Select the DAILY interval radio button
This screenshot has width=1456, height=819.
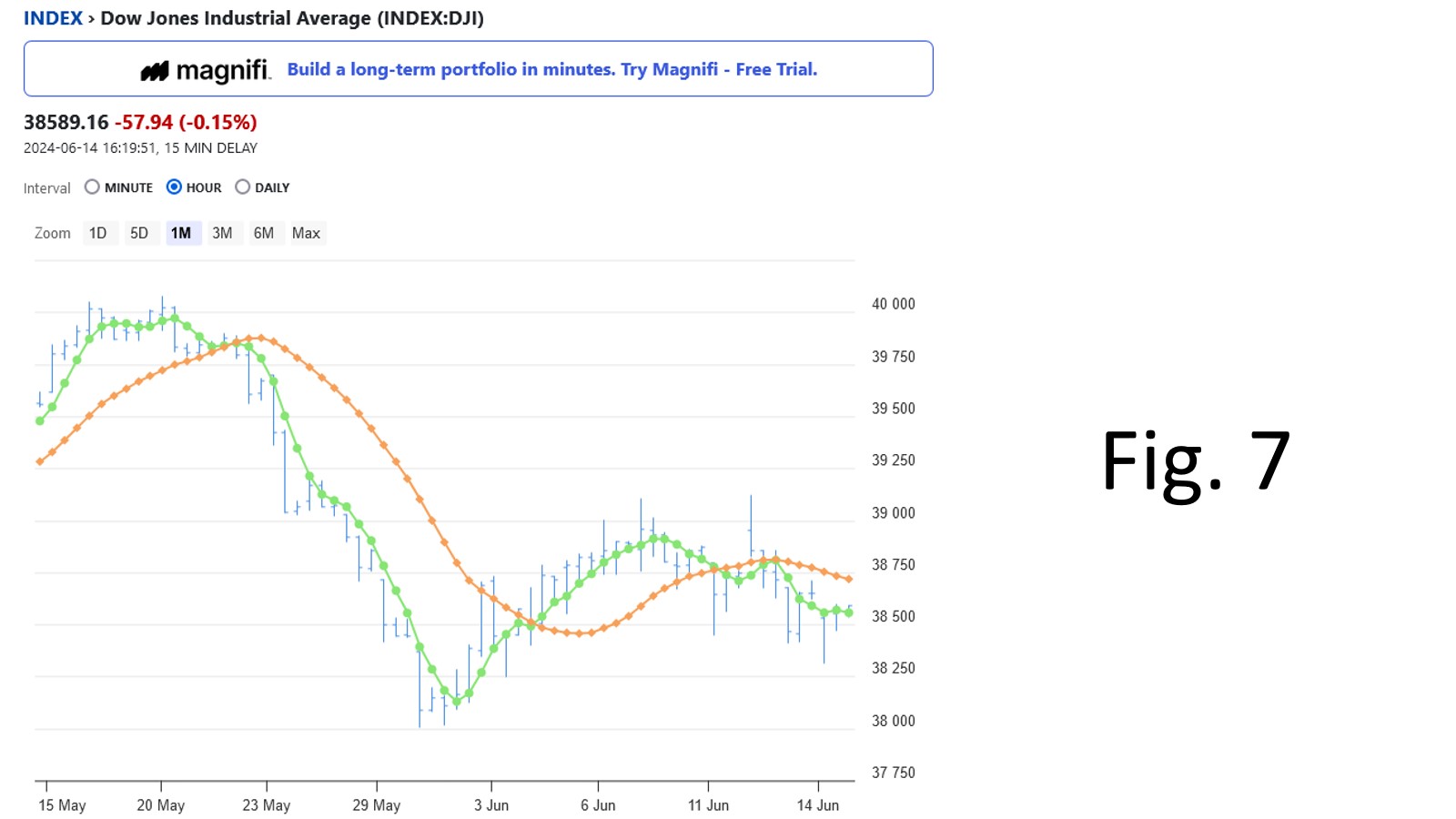tap(242, 187)
